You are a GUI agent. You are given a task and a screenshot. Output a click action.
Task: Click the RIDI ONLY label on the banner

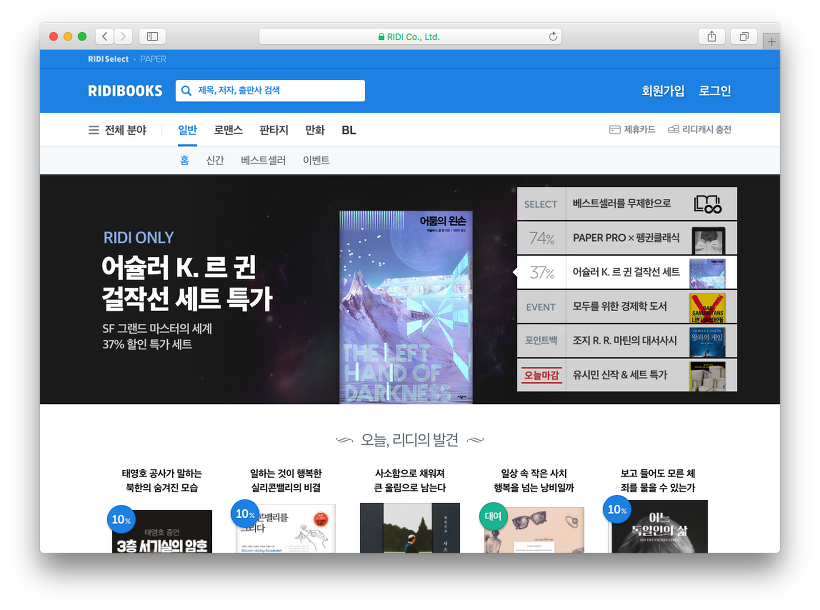coord(139,238)
